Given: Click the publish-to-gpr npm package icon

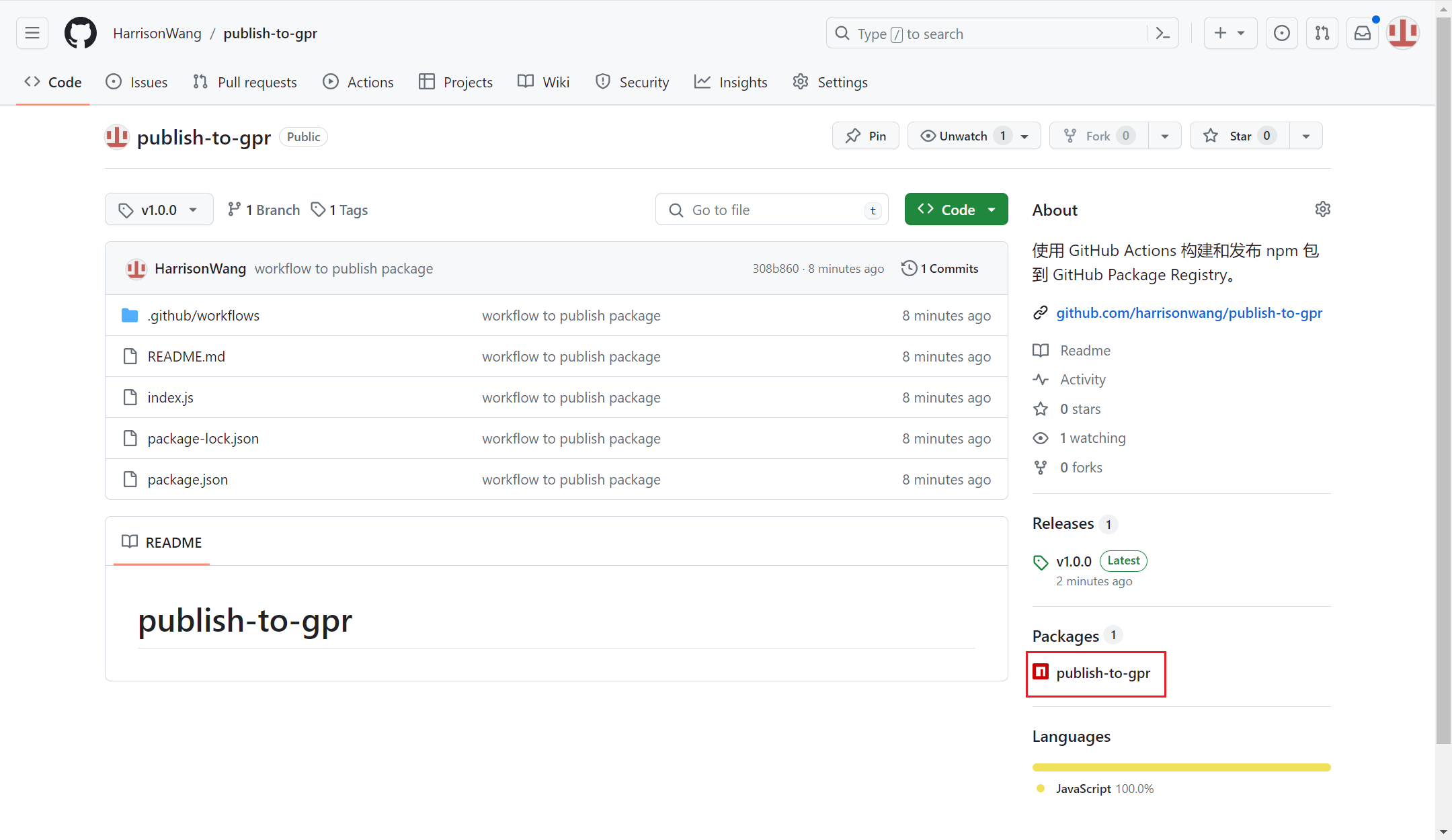Looking at the screenshot, I should 1041,672.
